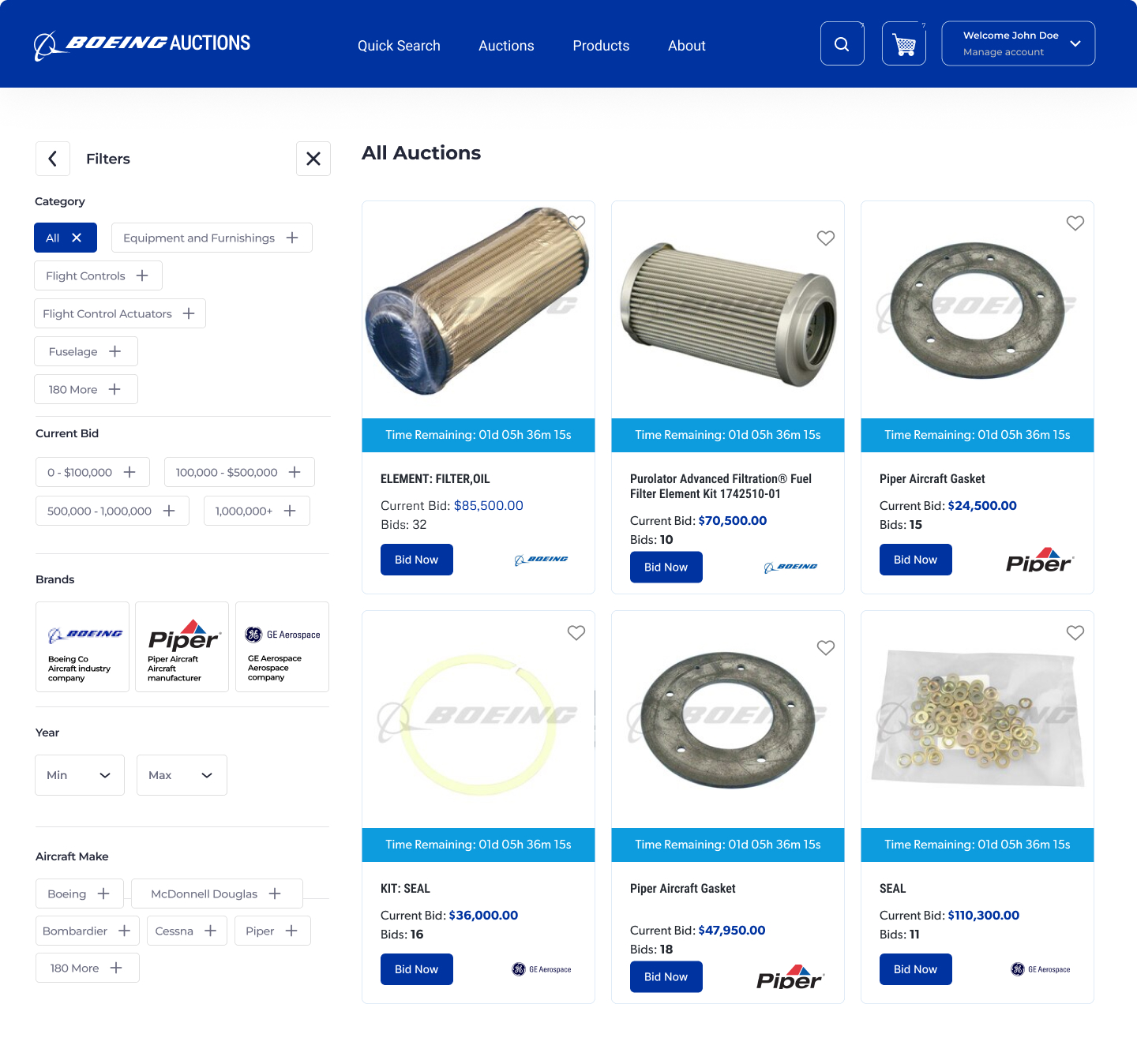Add Piper aircraft make filter

coord(272,931)
